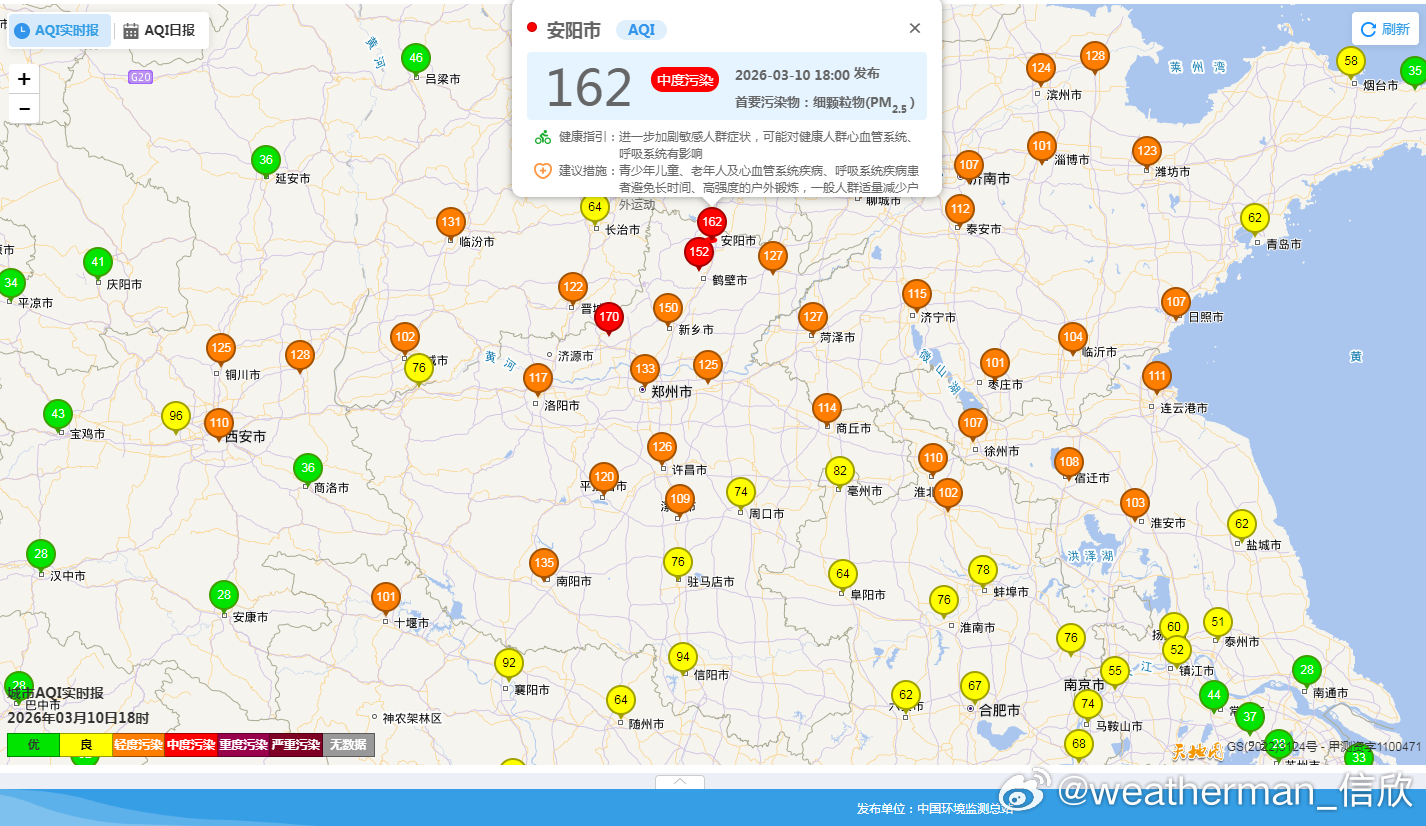Select the 商丘市 marker showing 114
This screenshot has height=826, width=1426.
[826, 410]
